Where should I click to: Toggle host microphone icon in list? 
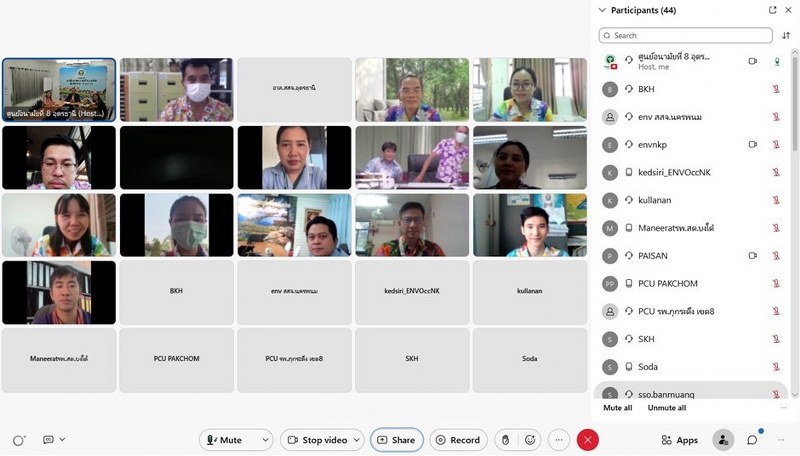coord(777,61)
